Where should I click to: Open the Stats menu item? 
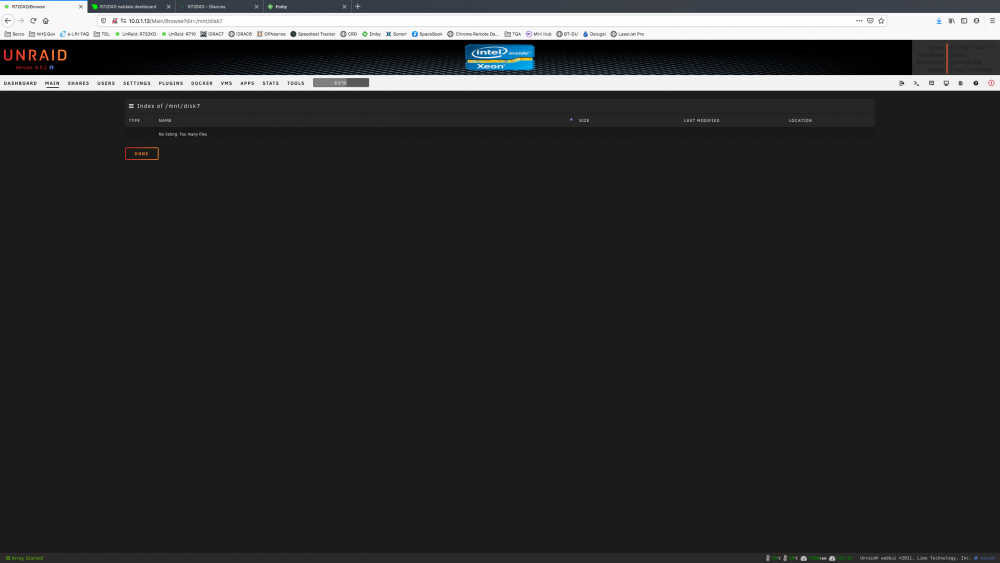[x=270, y=83]
